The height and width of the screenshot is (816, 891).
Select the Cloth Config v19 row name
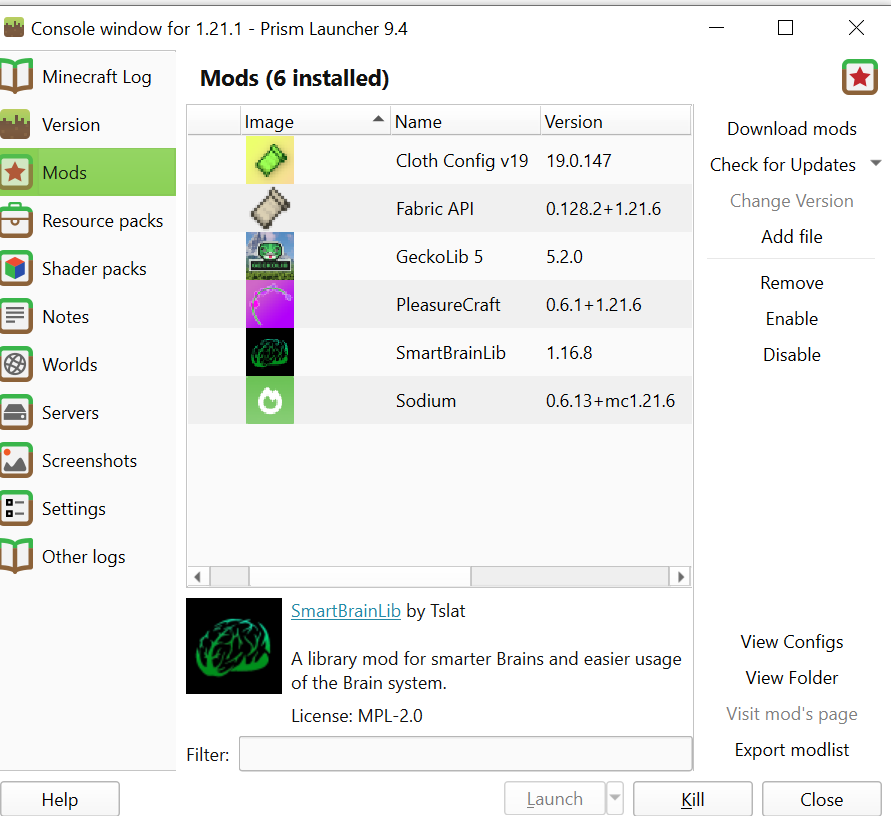(462, 161)
